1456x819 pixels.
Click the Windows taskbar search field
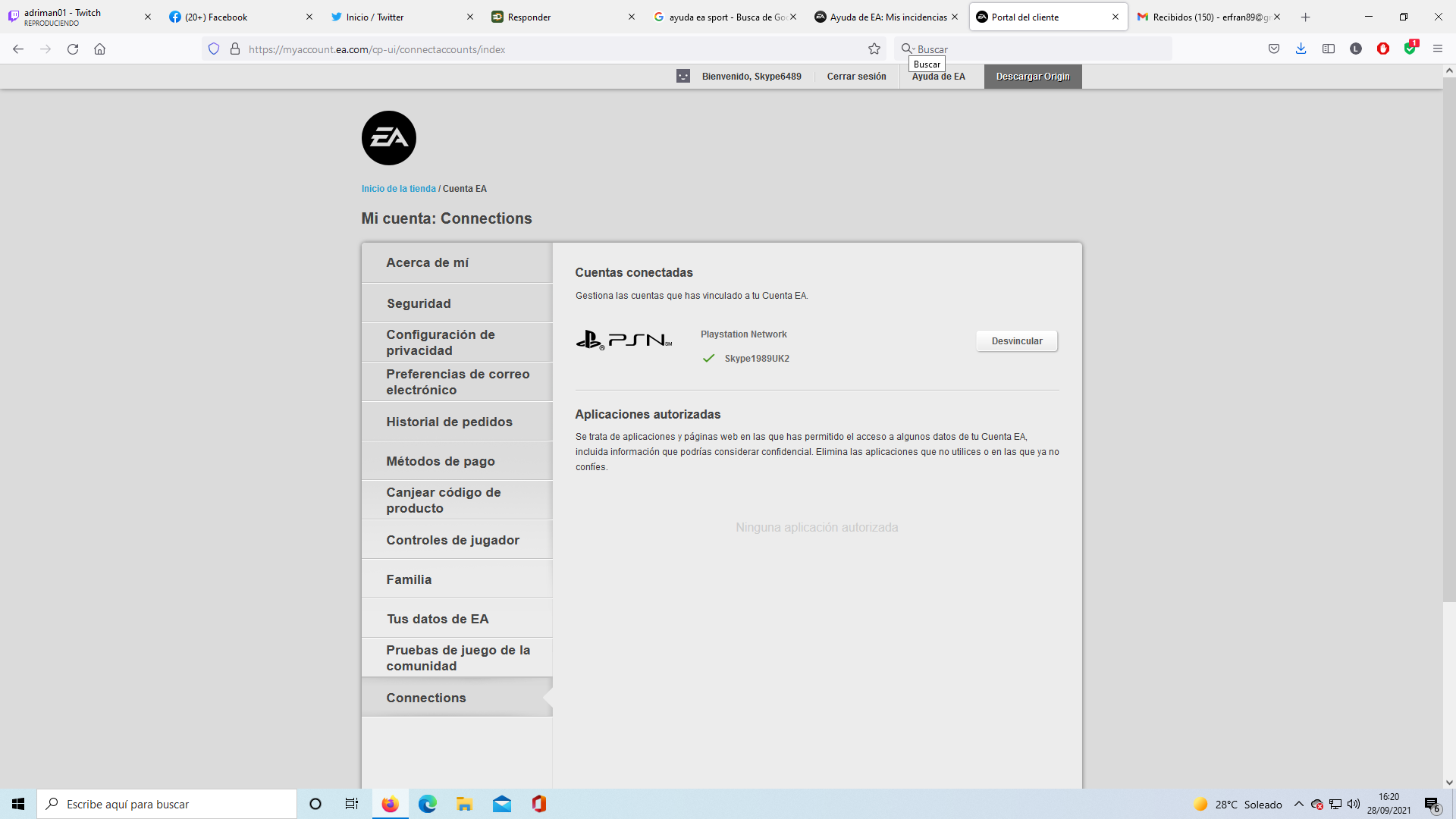[167, 804]
